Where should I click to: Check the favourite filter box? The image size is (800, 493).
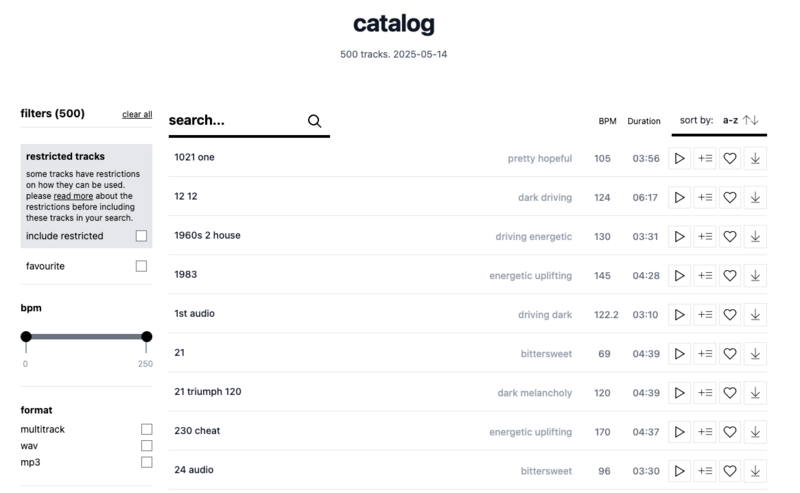(141, 266)
